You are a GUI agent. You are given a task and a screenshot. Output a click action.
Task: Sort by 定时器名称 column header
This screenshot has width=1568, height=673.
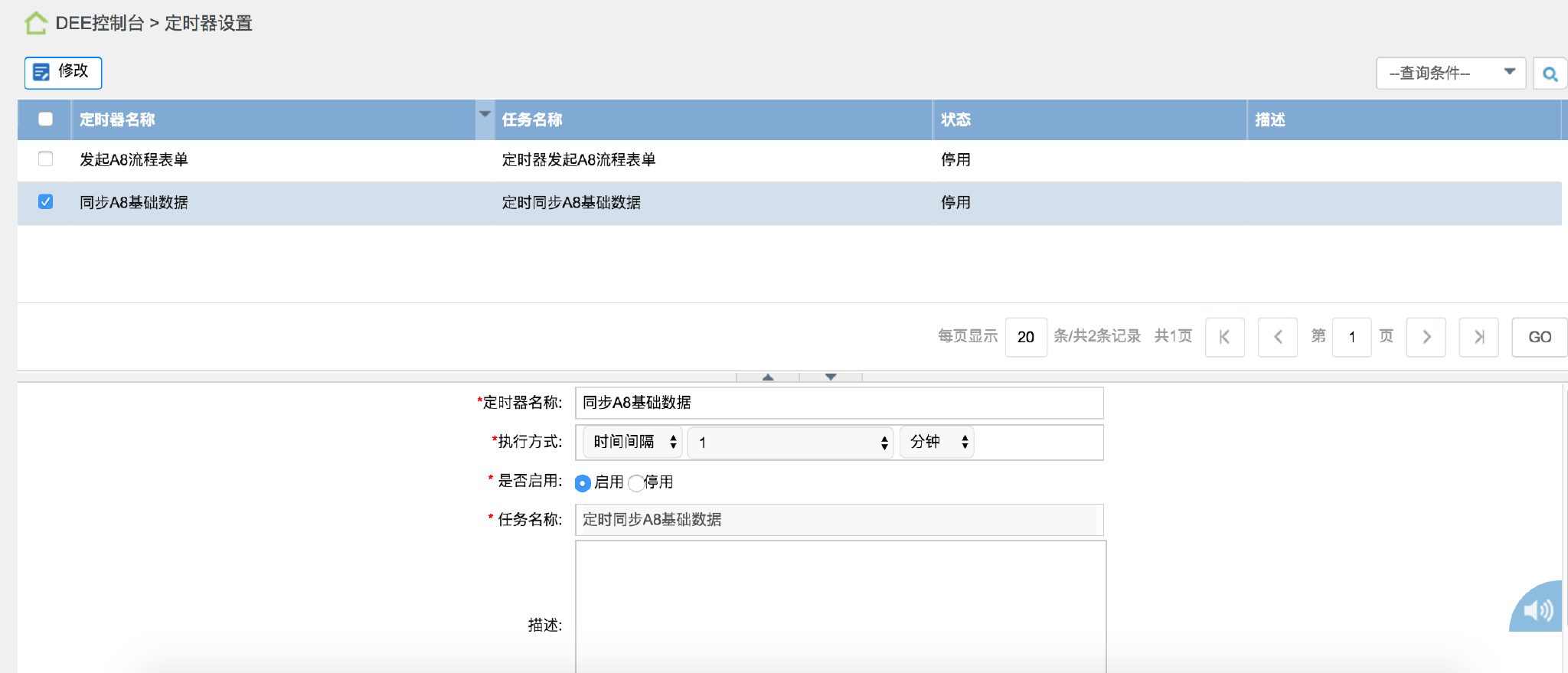118,119
